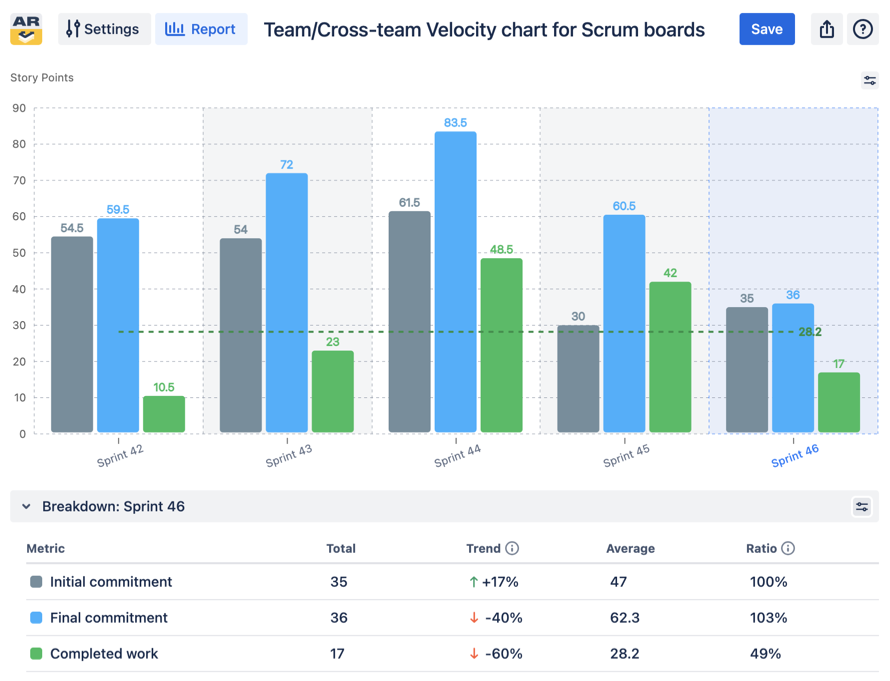Click the AR workspace logo icon
Viewport: 890px width, 681px height.
[x=26, y=29]
